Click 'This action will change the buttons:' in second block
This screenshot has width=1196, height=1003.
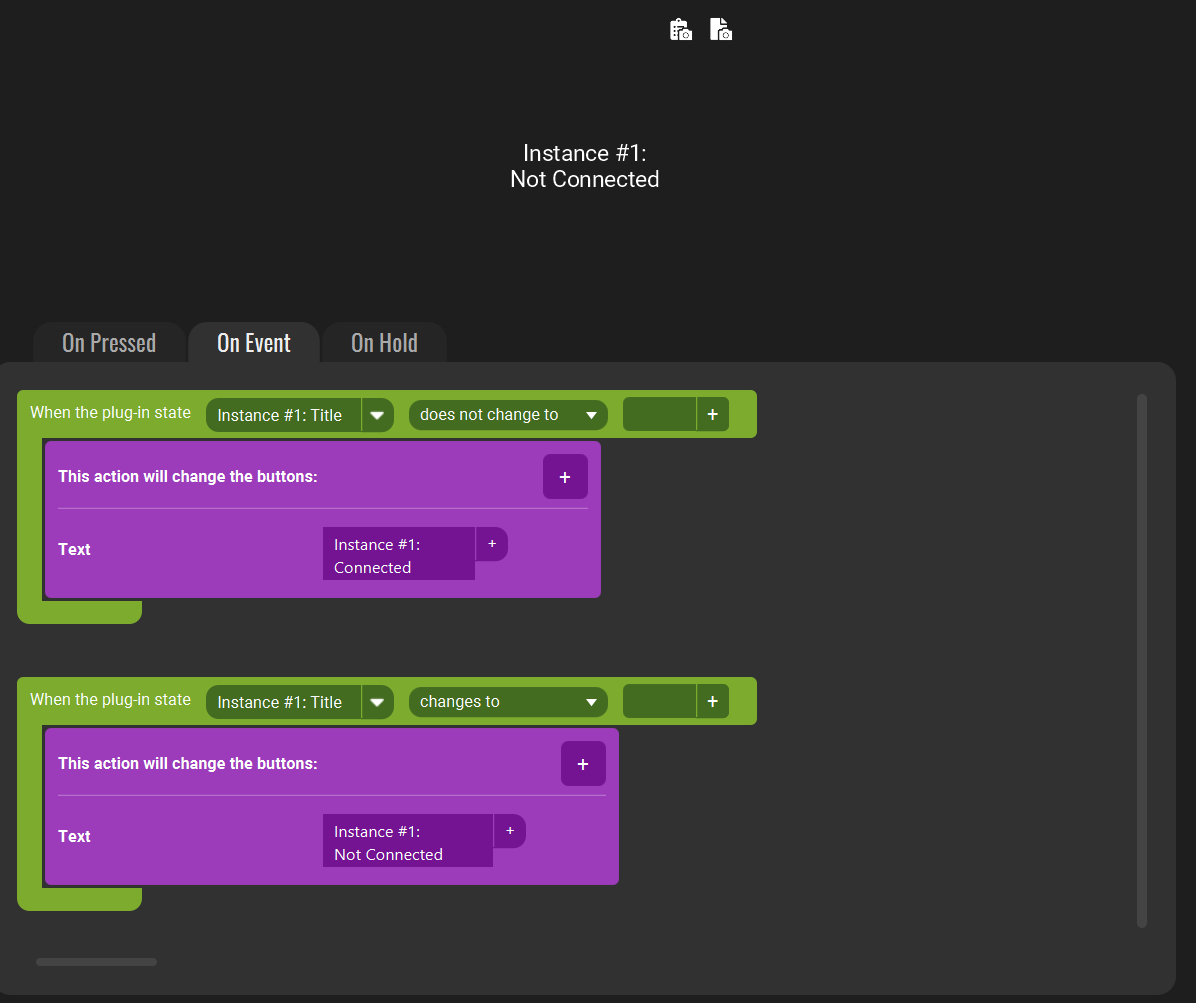click(x=188, y=764)
